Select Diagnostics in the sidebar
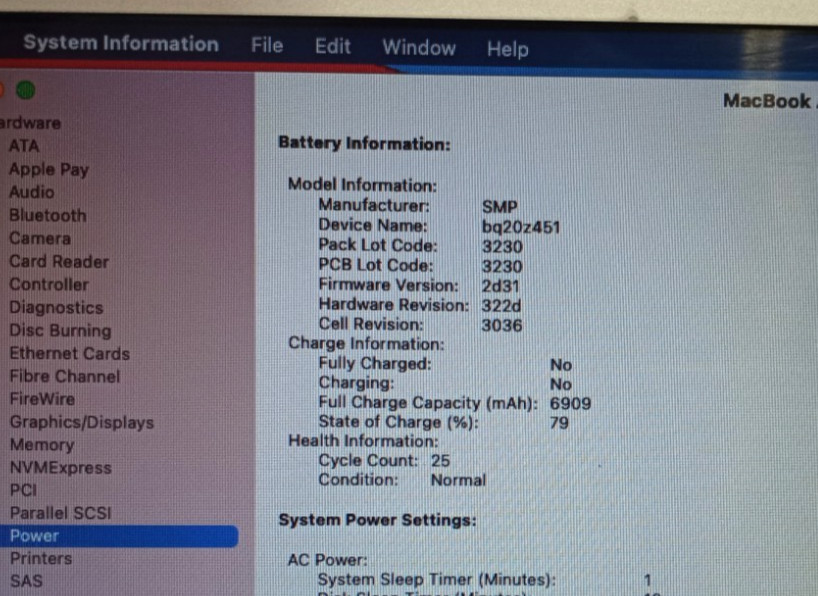This screenshot has height=596, width=818. pyautogui.click(x=56, y=307)
